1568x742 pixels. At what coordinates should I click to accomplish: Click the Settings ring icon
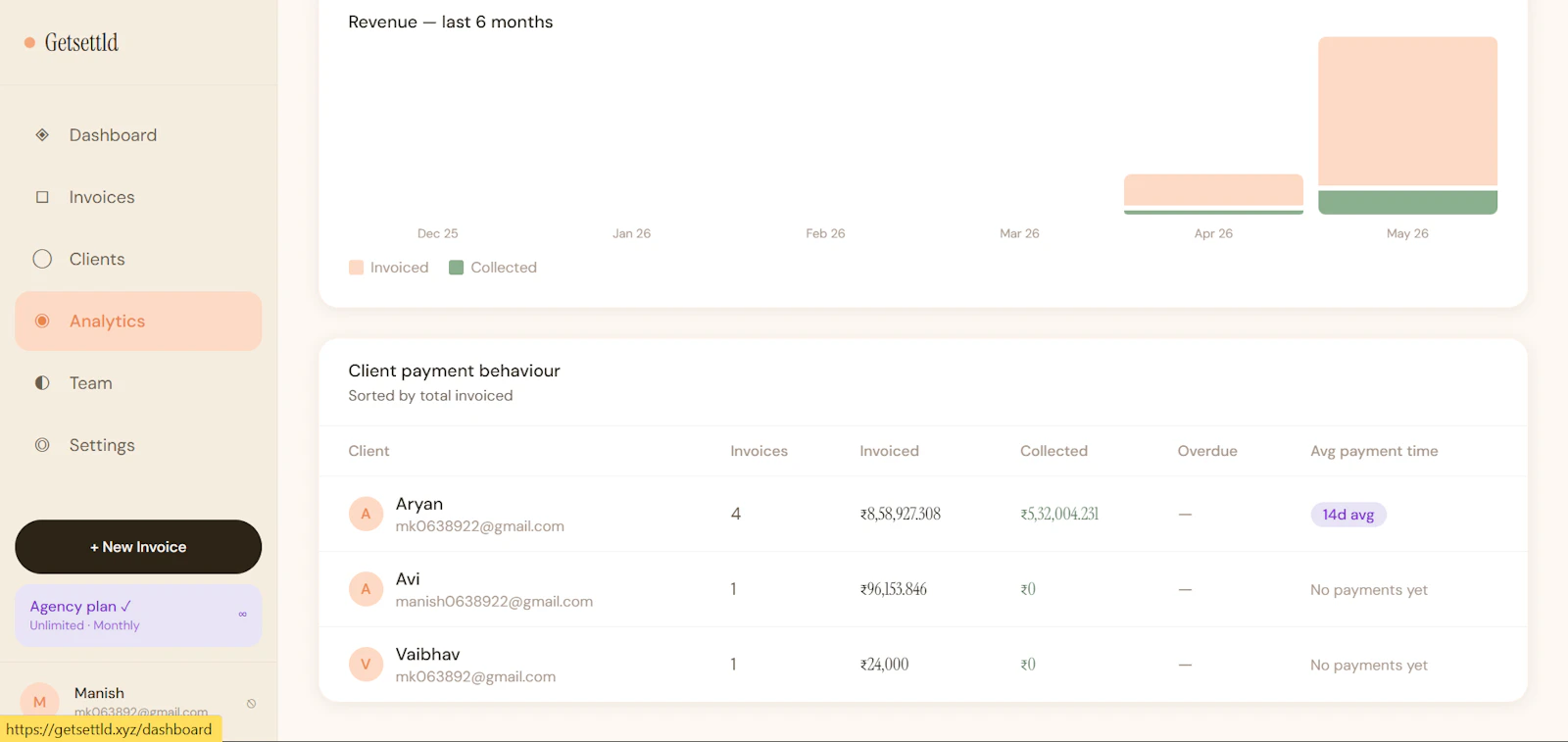(x=42, y=445)
